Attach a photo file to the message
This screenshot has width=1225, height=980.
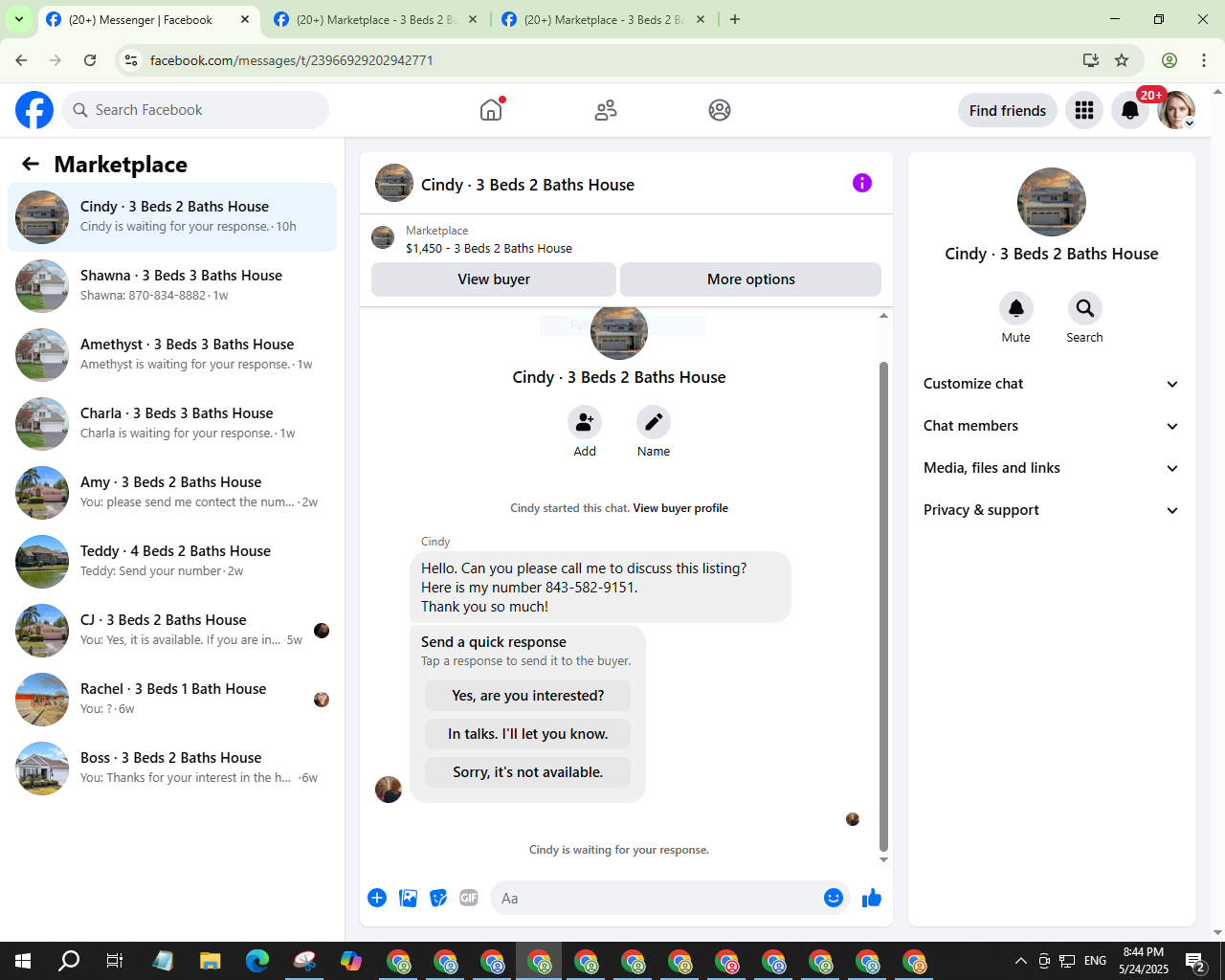(x=408, y=898)
